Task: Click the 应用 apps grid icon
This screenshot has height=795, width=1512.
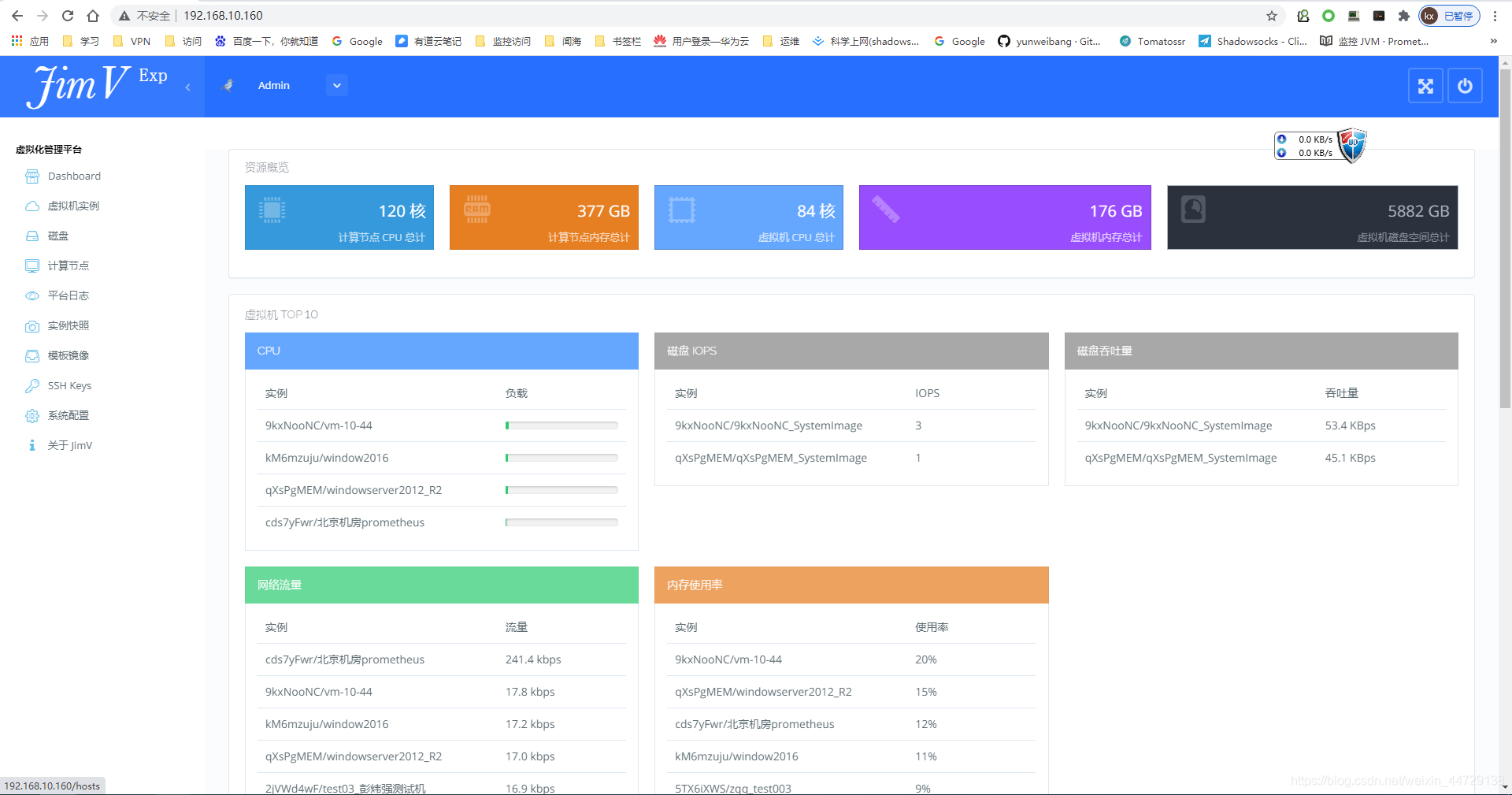Action: point(17,41)
